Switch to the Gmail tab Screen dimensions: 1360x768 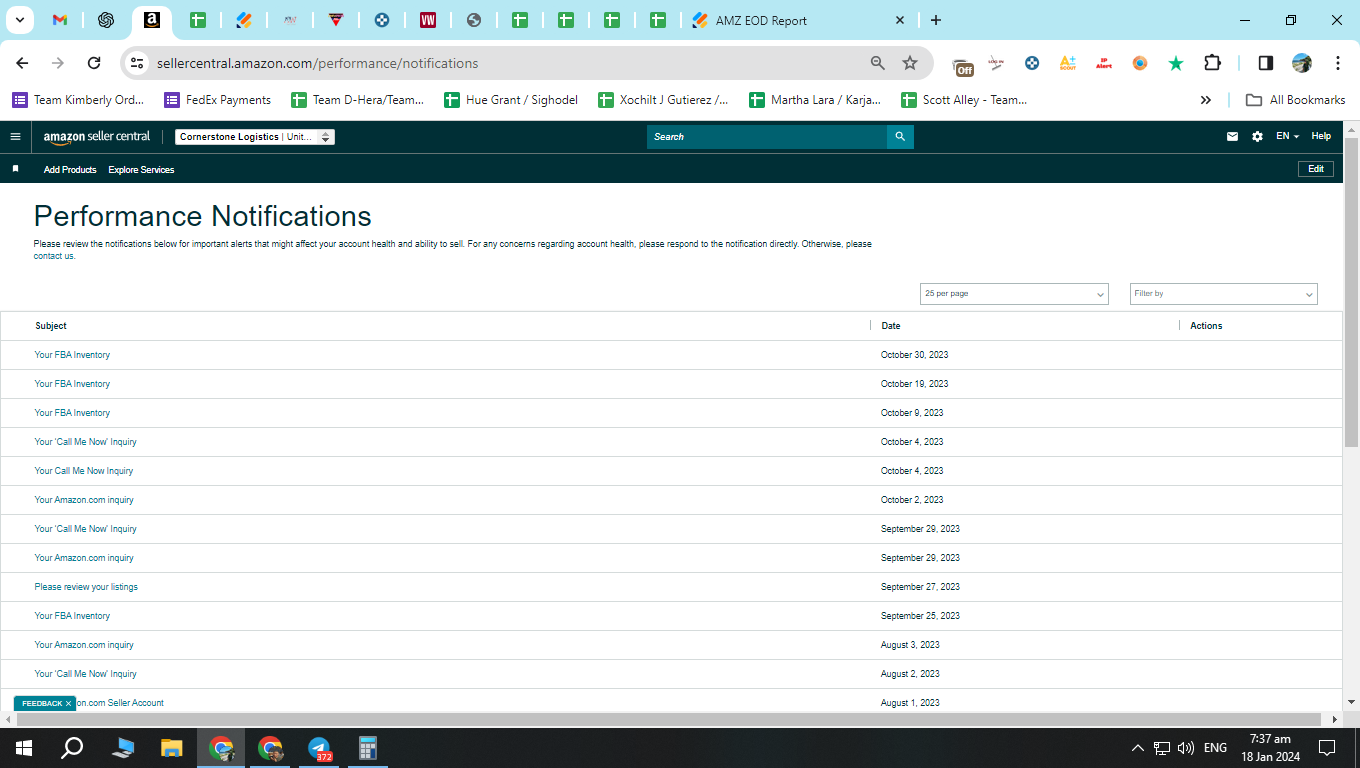click(60, 20)
